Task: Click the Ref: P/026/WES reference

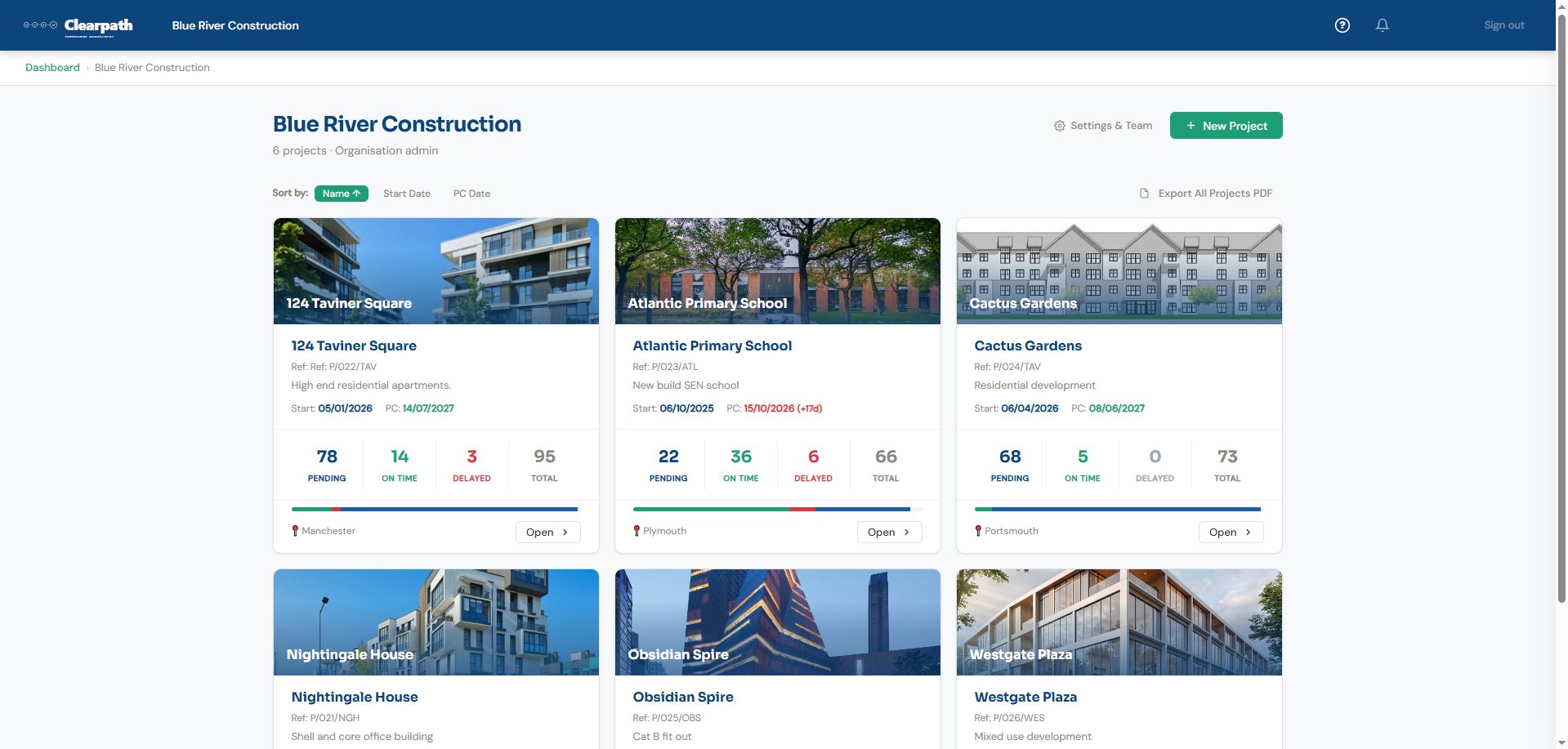Action: [x=1009, y=718]
